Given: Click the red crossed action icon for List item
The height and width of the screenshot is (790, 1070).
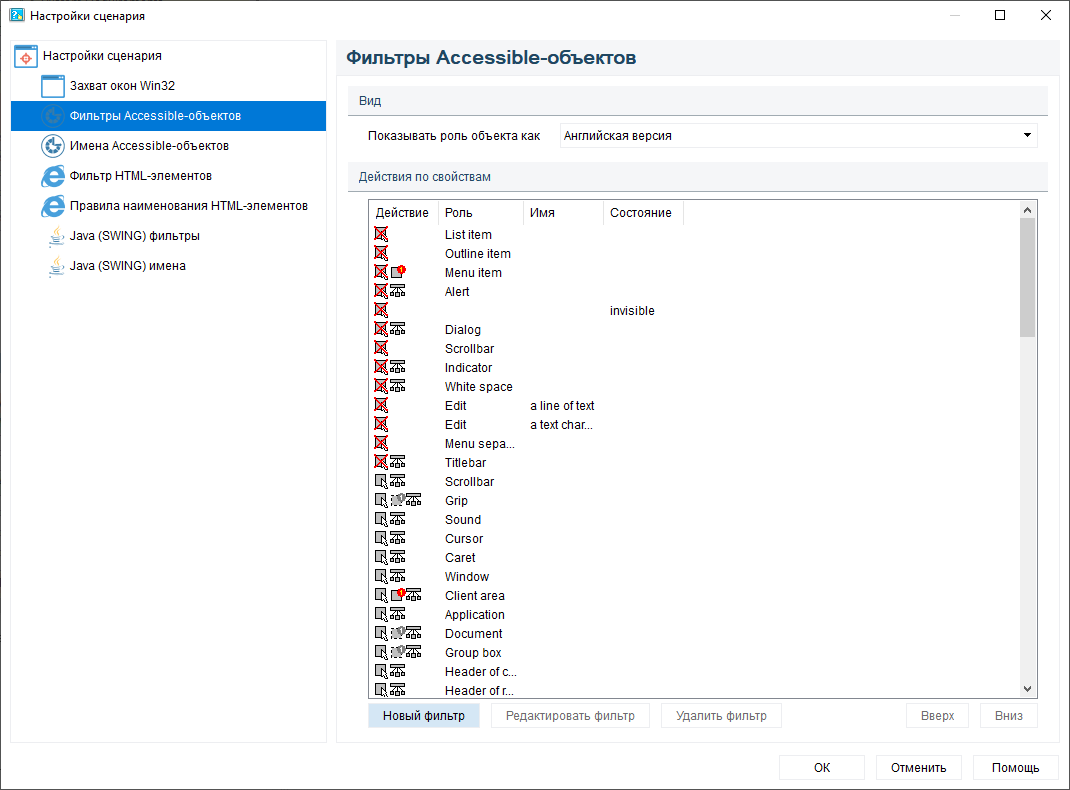Looking at the screenshot, I should pyautogui.click(x=381, y=234).
